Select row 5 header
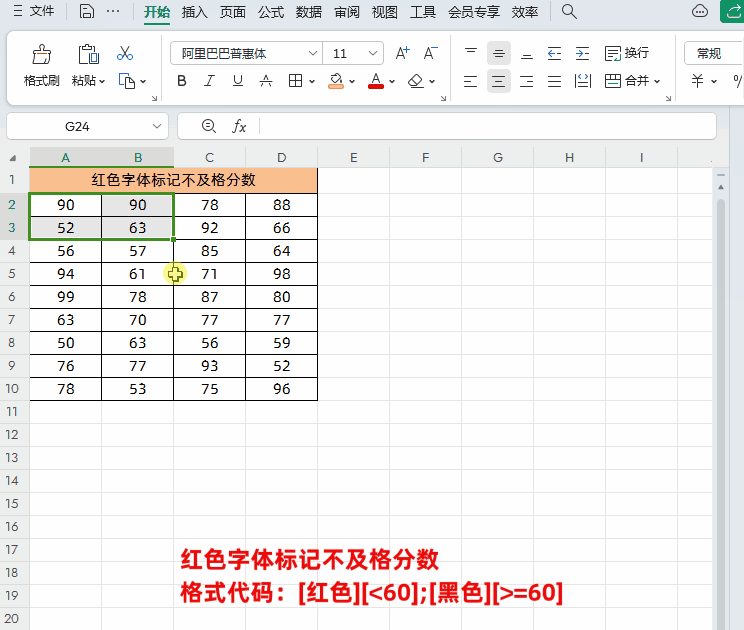The width and height of the screenshot is (744, 630). click(12, 274)
